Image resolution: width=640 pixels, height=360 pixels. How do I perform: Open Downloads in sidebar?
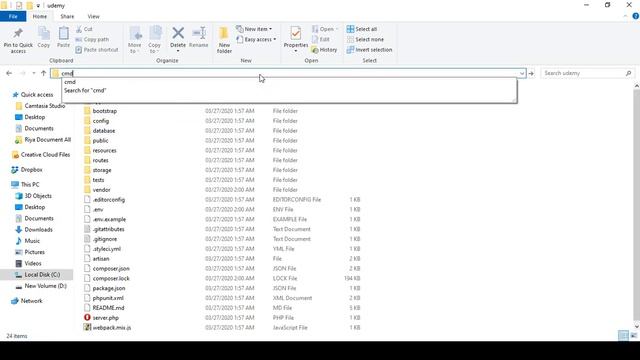tap(34, 230)
